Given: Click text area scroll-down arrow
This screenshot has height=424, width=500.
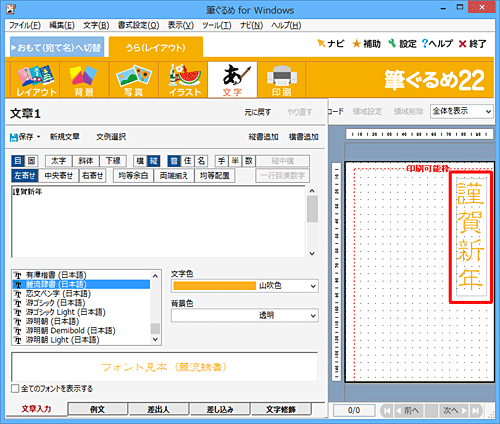Looking at the screenshot, I should tap(312, 253).
